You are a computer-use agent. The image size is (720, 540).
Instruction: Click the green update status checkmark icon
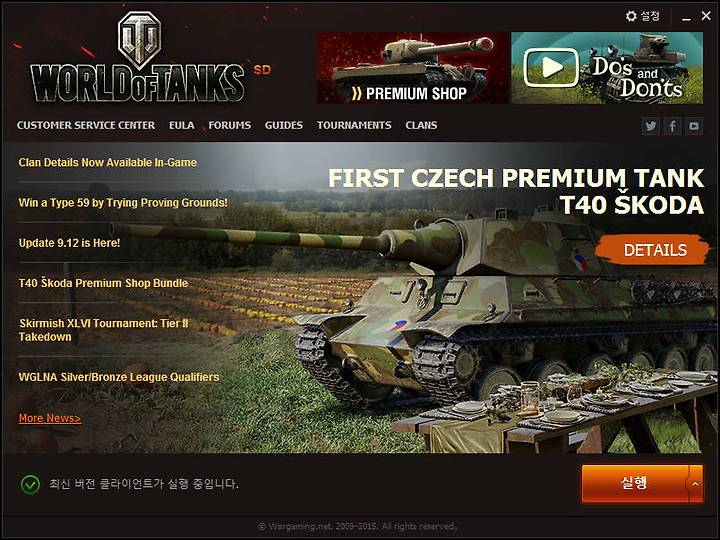30,484
